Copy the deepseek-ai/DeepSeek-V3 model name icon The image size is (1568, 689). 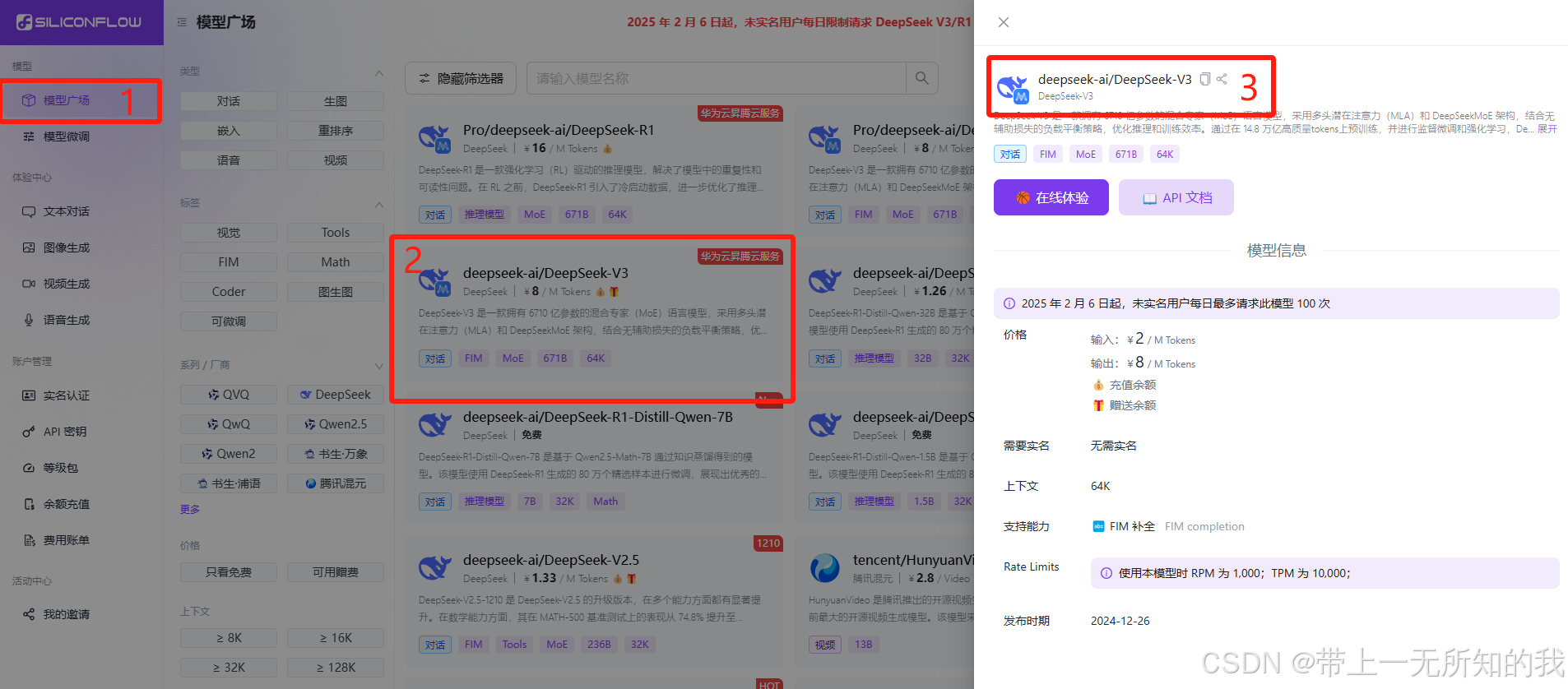click(1204, 79)
